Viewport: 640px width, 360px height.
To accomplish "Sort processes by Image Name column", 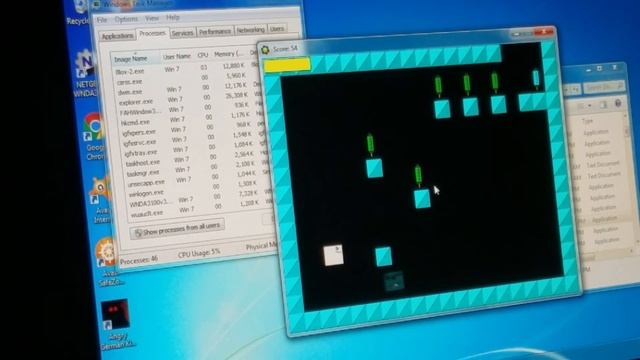I will pos(135,59).
